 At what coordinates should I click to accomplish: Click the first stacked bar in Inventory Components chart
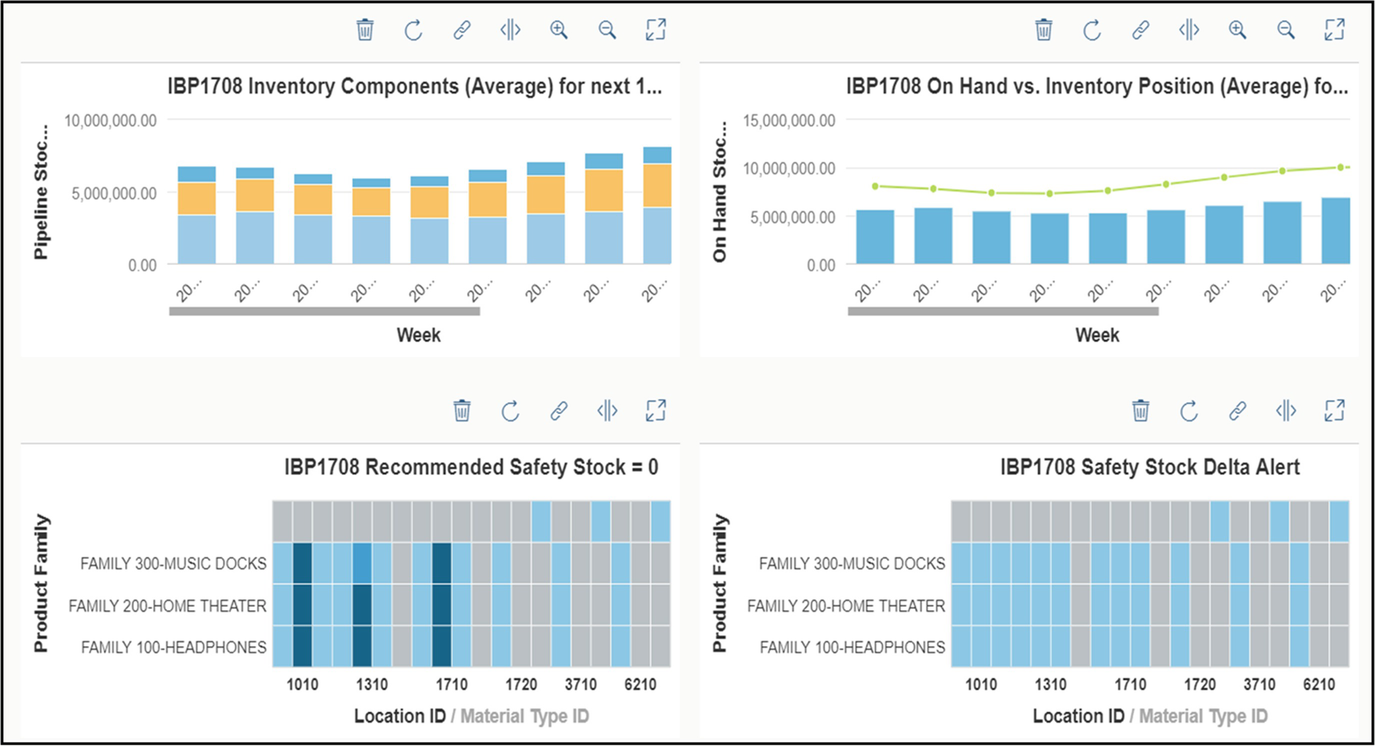pos(197,215)
